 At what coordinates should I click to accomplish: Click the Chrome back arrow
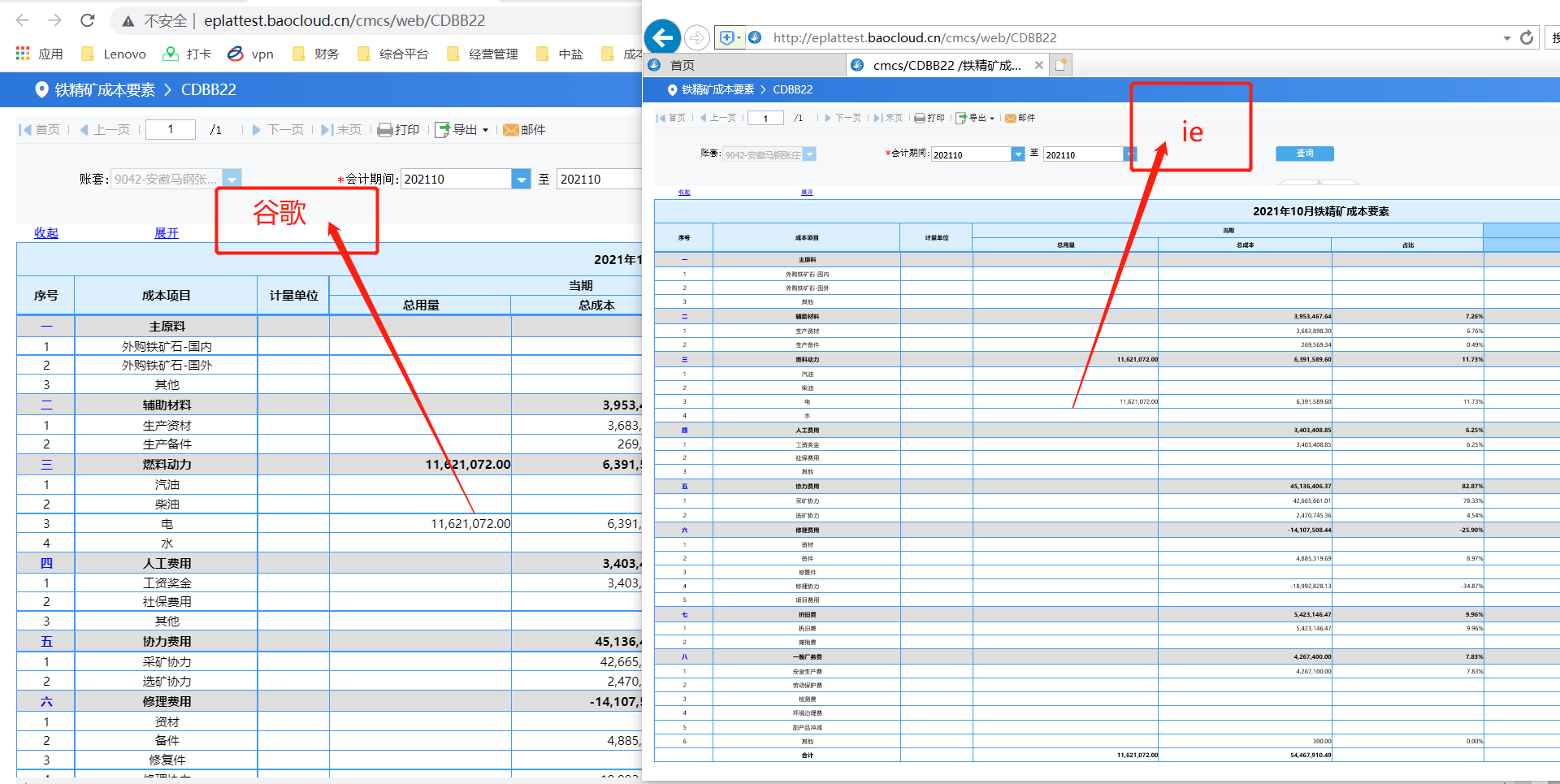(x=23, y=20)
